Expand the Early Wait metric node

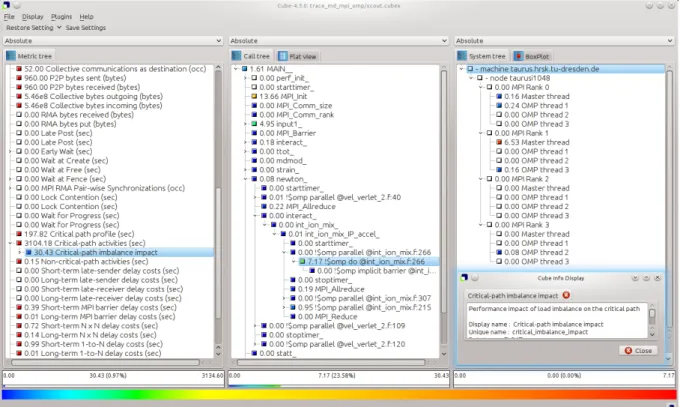click(10, 151)
